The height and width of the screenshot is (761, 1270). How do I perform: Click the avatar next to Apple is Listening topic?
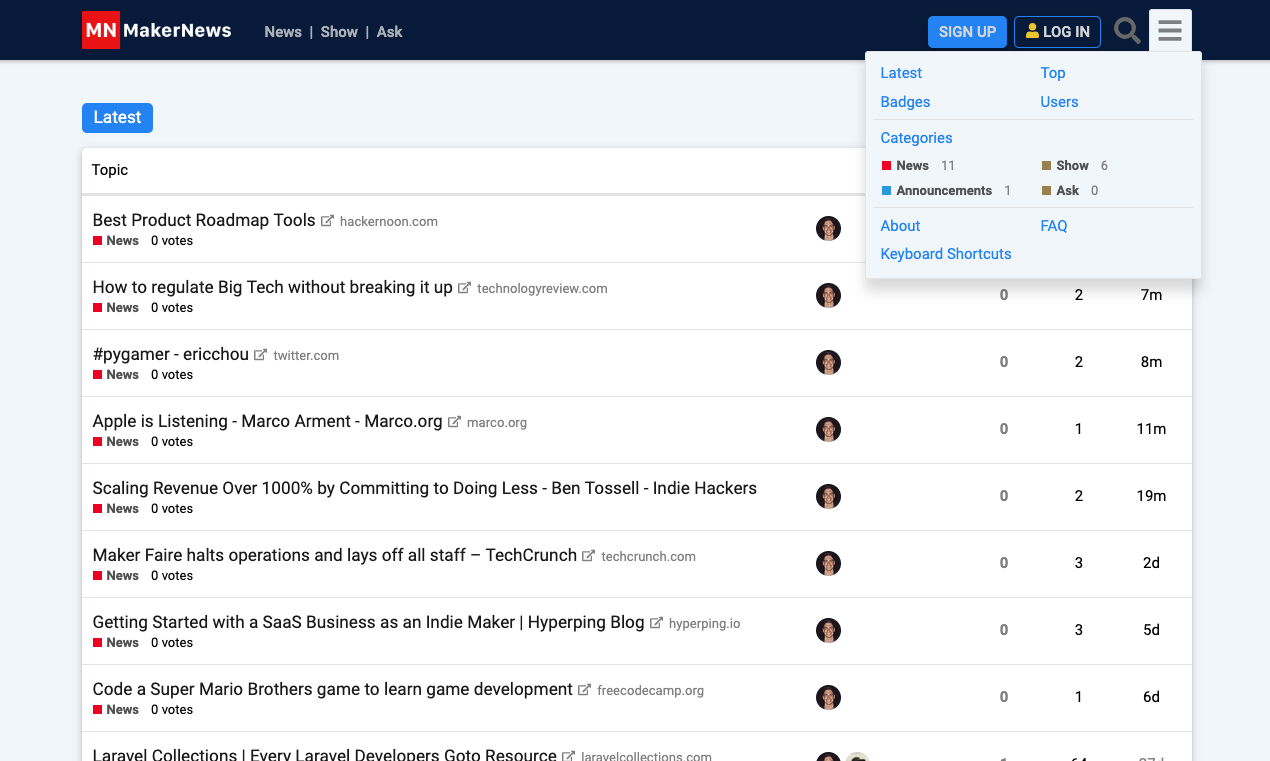(x=828, y=429)
